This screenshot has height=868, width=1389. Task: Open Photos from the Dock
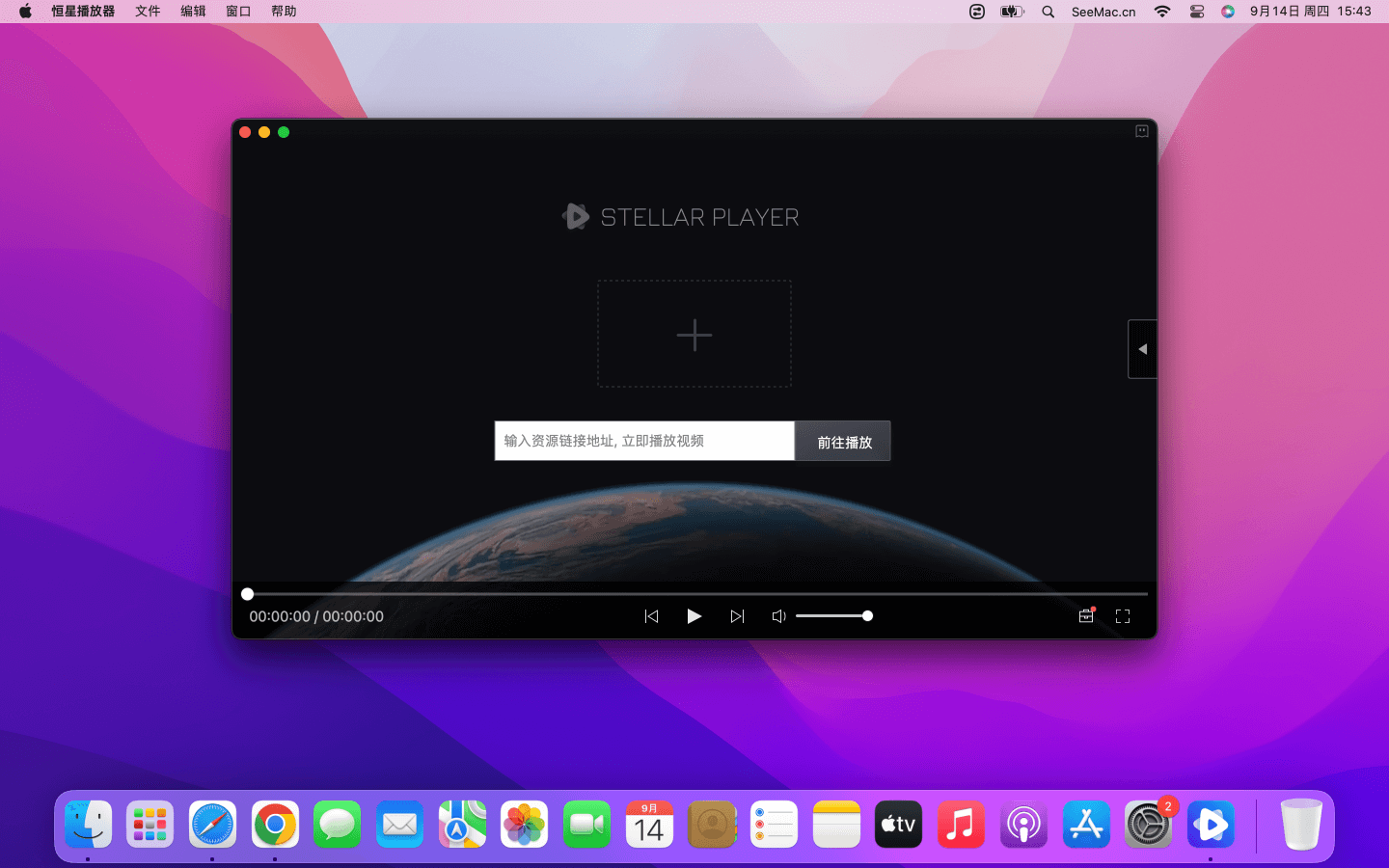(525, 825)
